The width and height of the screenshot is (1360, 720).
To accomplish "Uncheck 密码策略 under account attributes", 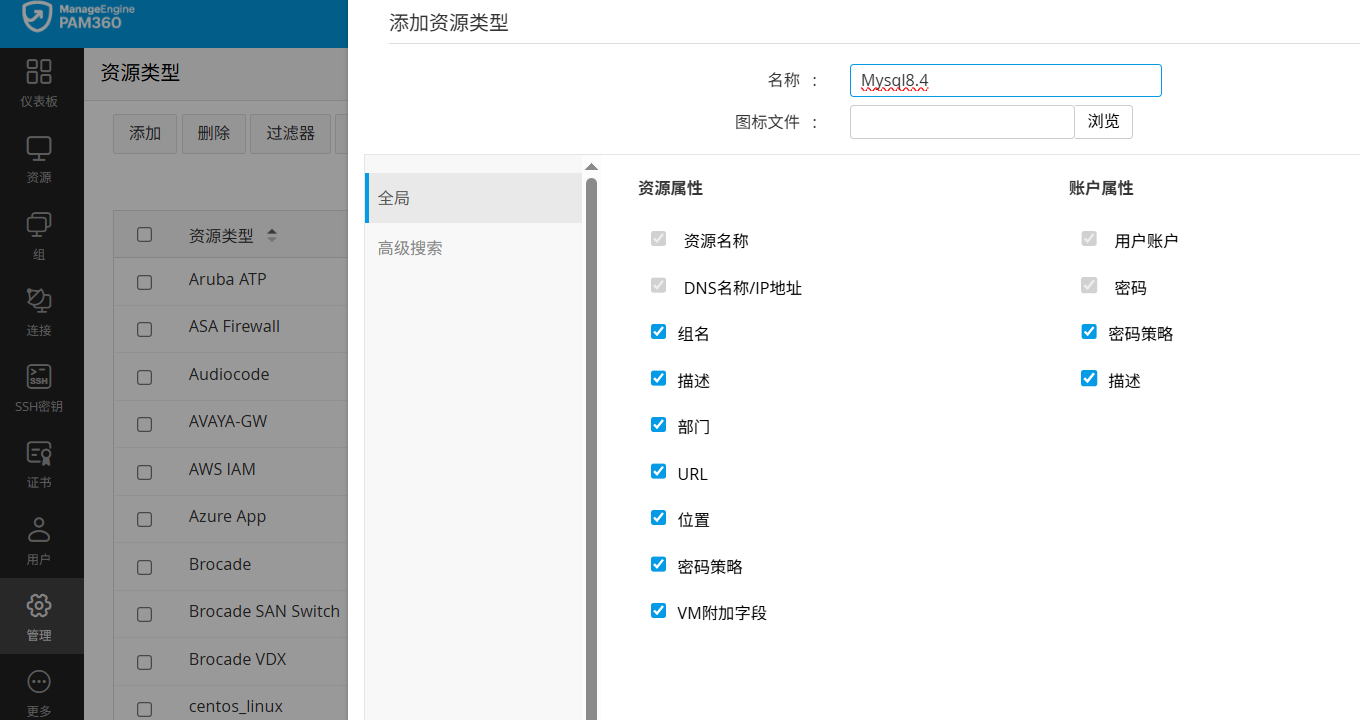I will tap(1089, 332).
